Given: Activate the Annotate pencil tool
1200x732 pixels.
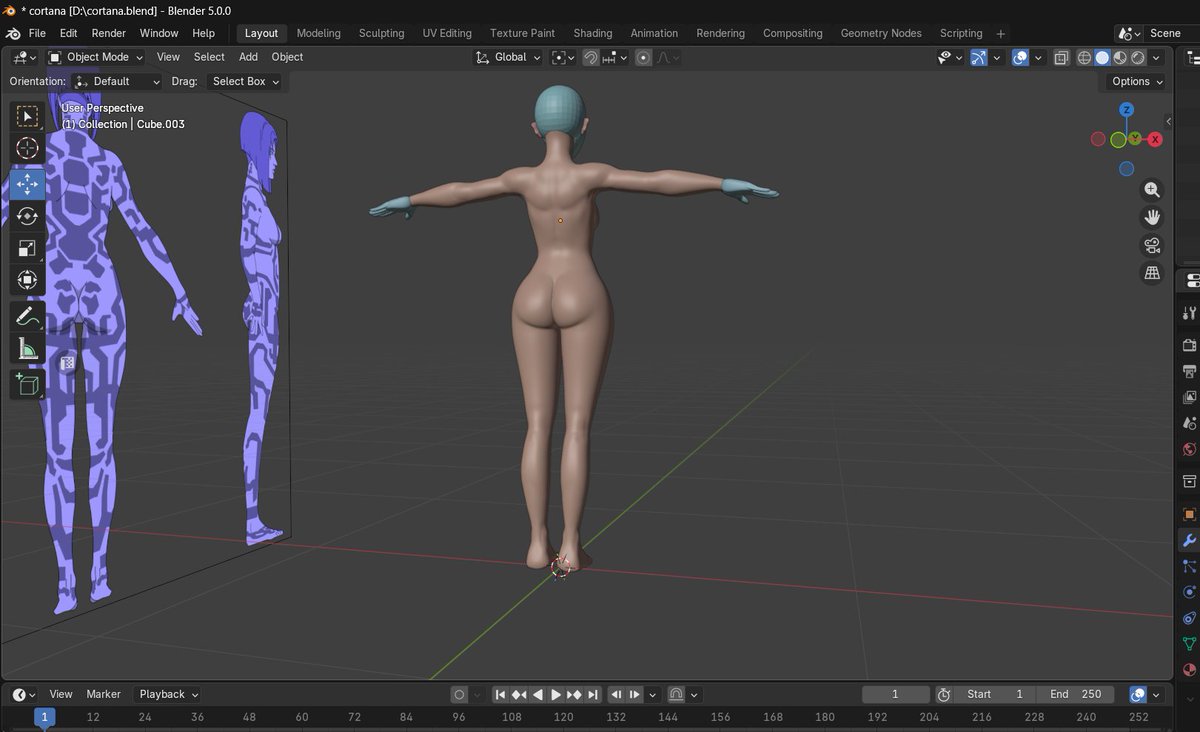Looking at the screenshot, I should 28,317.
